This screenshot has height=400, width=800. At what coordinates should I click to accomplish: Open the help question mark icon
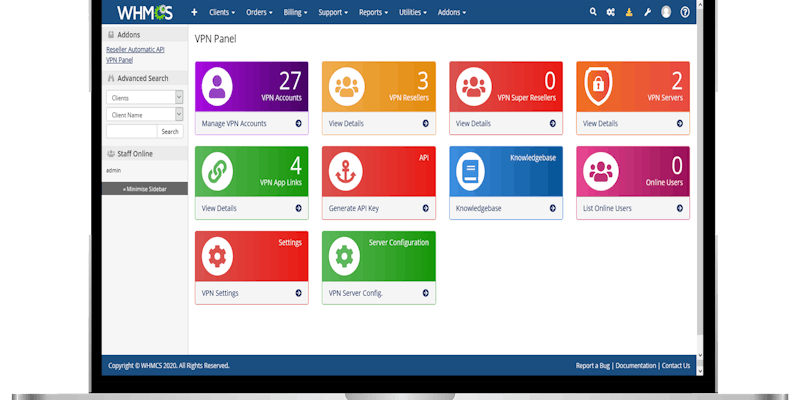(x=685, y=12)
